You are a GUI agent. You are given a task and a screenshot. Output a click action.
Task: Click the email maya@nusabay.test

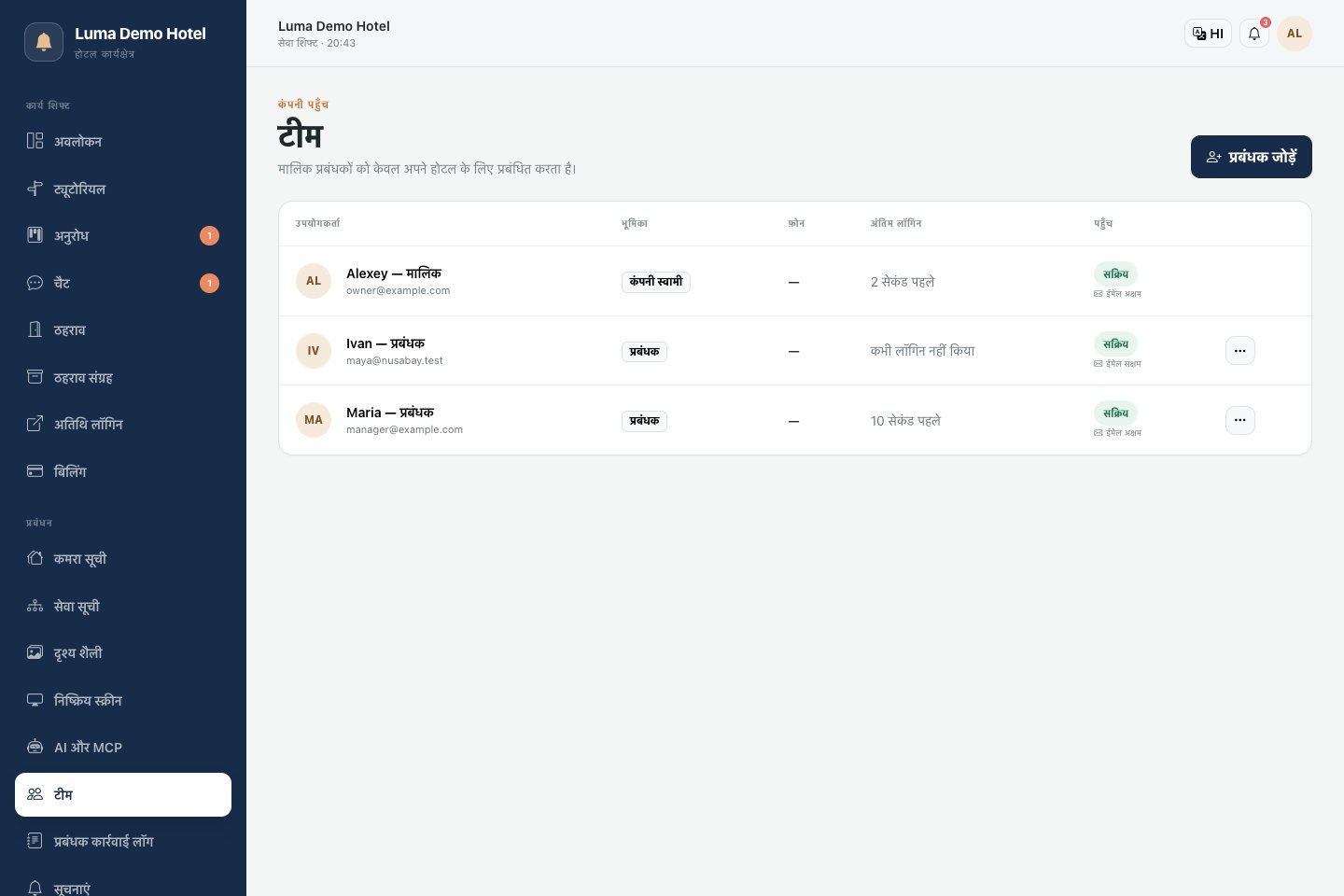tap(395, 361)
